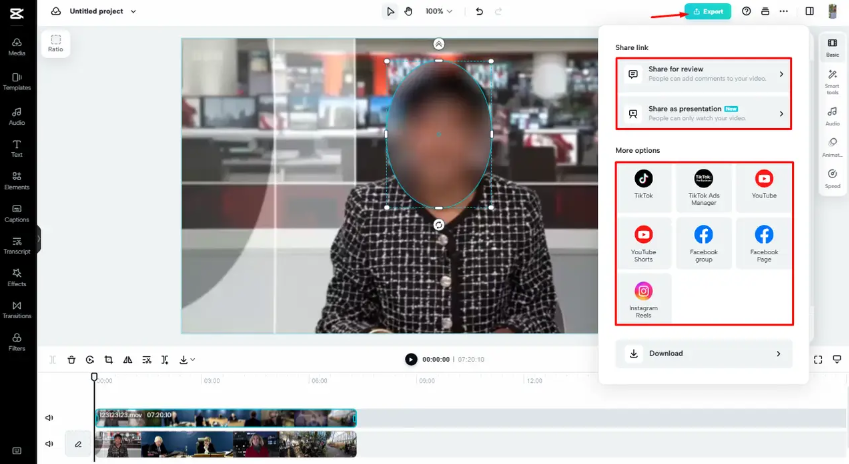Select the bottom track video clip
849x464 pixels.
coord(226,444)
